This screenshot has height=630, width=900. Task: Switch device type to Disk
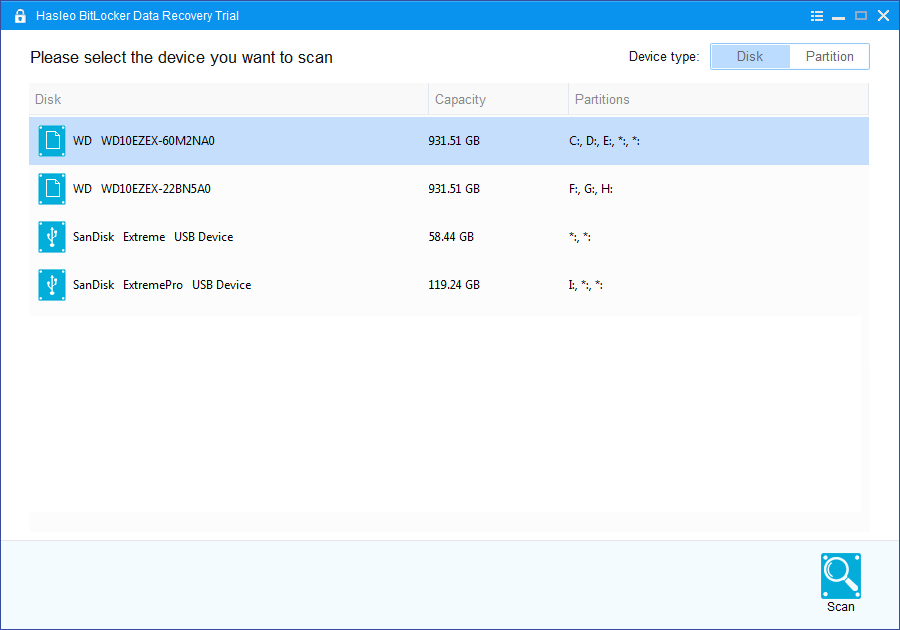coord(750,56)
